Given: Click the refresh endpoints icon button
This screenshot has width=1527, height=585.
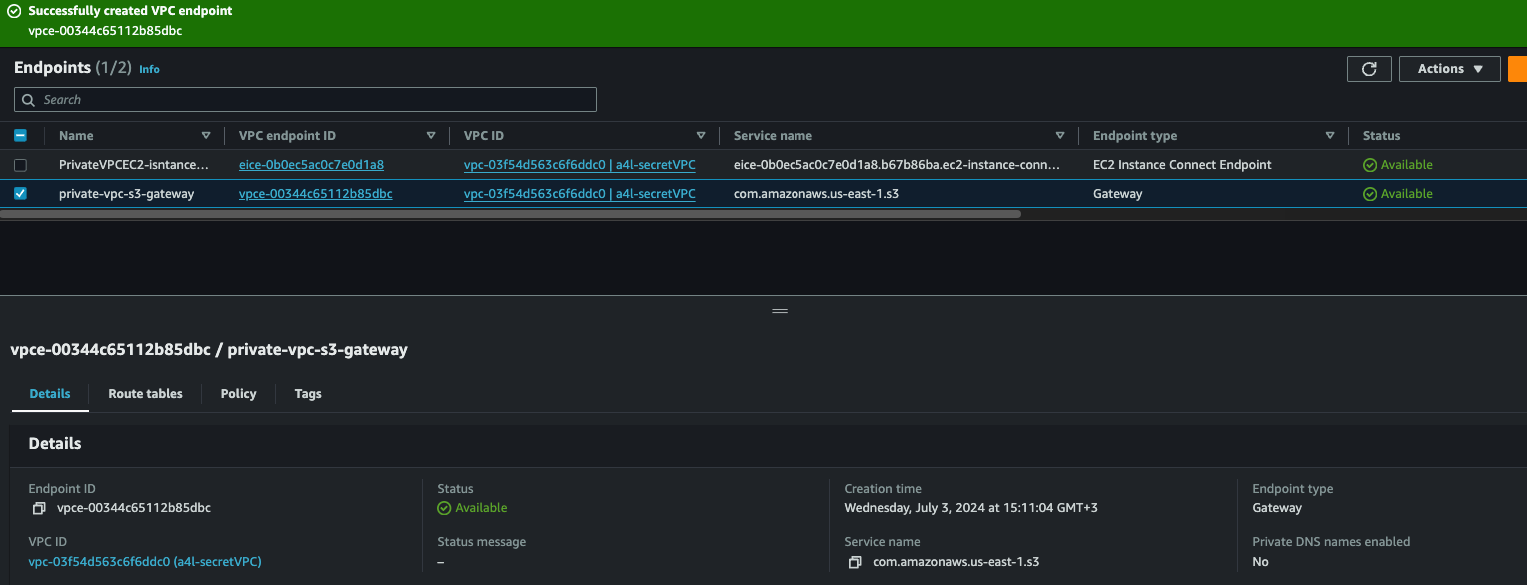Looking at the screenshot, I should [1369, 69].
